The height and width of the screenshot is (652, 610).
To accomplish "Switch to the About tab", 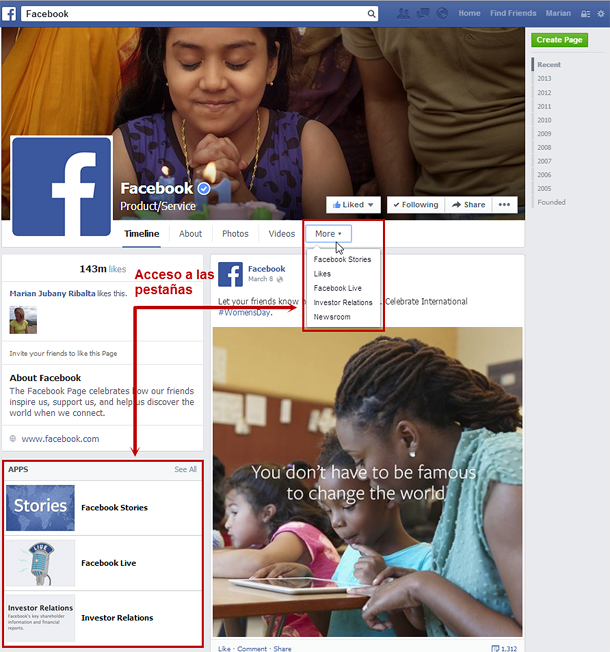I will [x=190, y=234].
